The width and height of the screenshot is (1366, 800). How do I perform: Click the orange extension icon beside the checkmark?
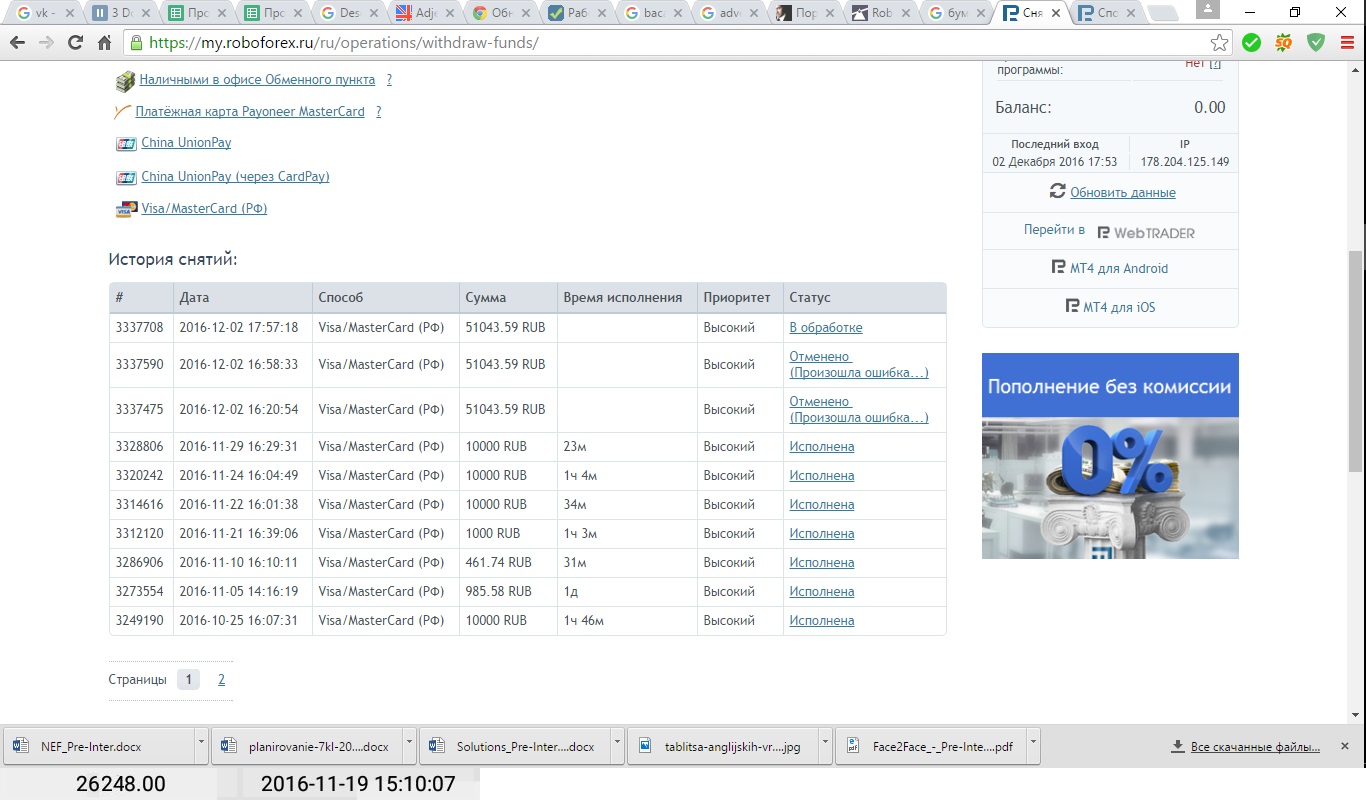1284,43
